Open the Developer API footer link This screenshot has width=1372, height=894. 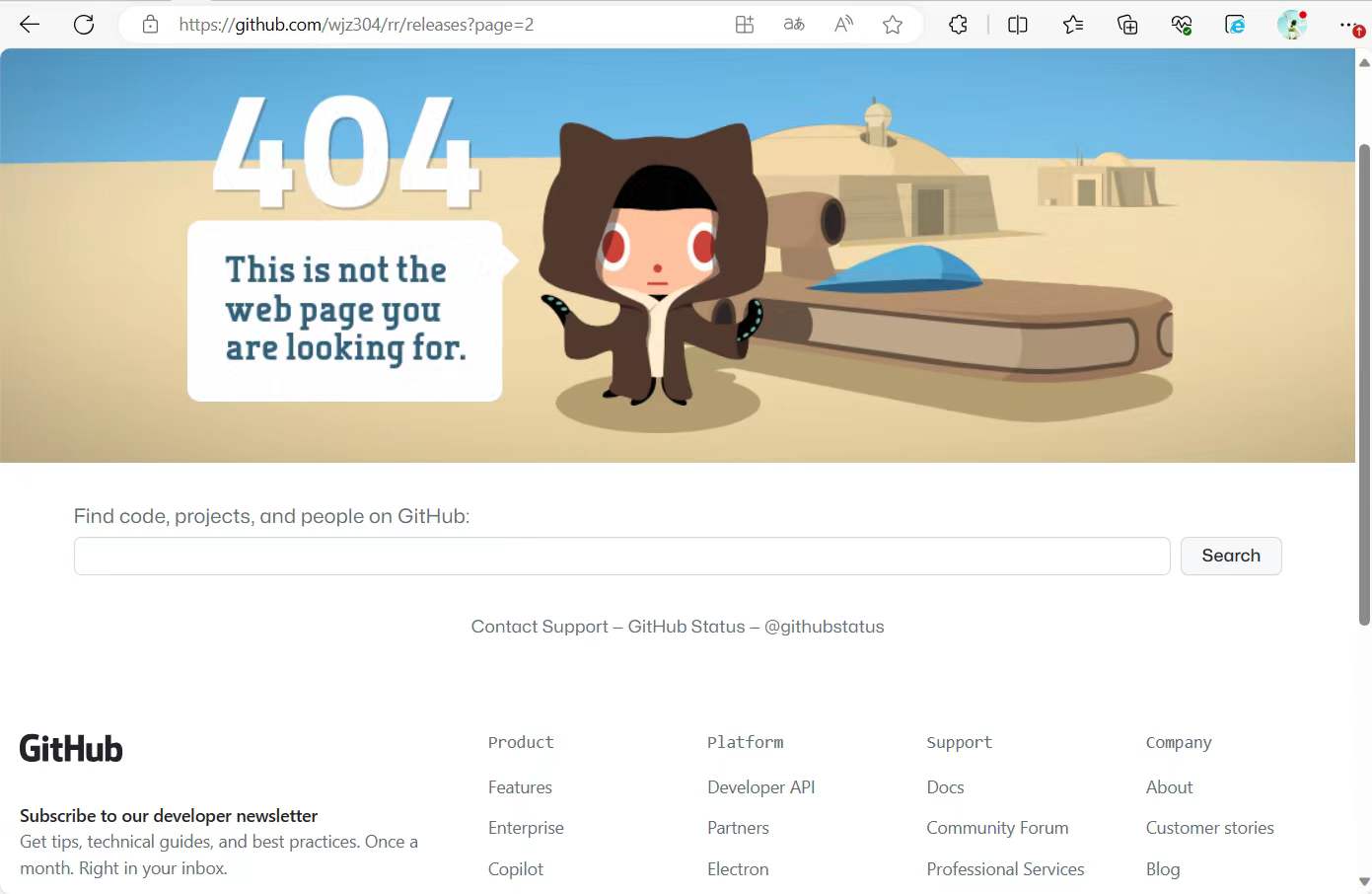click(760, 787)
